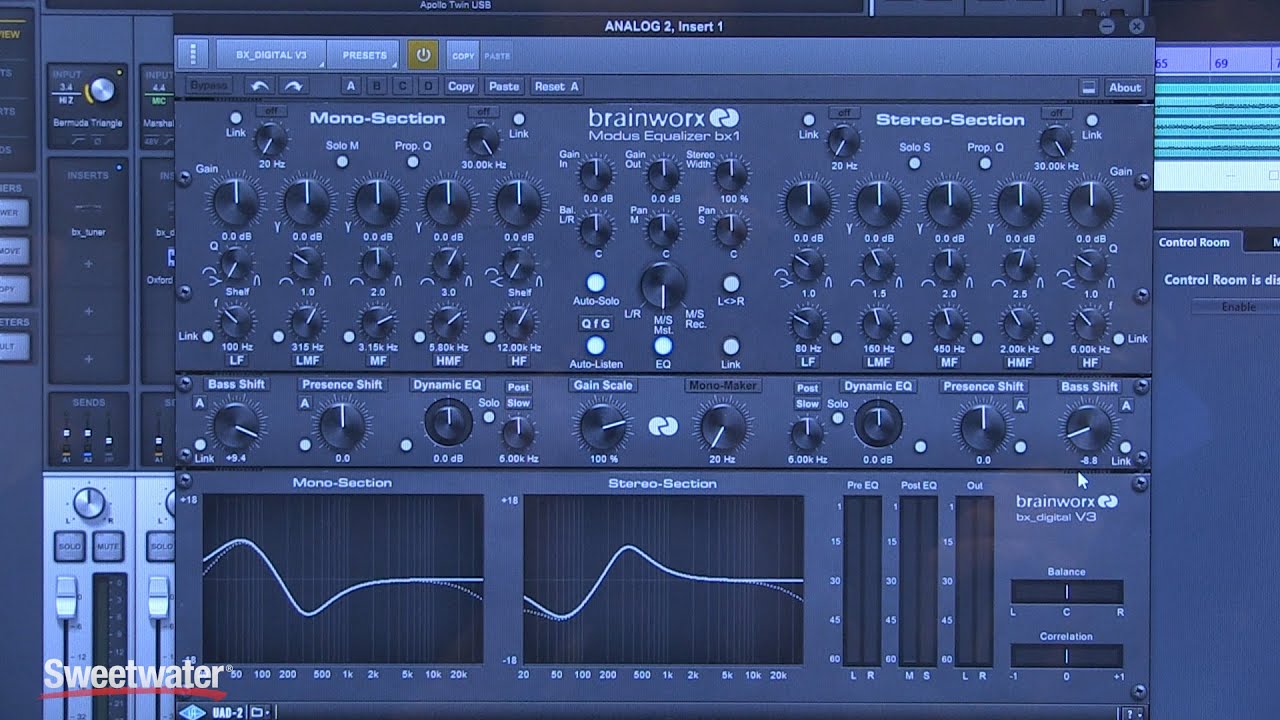Click the Bypass button
Screen dimensions: 1280x720
tap(208, 87)
